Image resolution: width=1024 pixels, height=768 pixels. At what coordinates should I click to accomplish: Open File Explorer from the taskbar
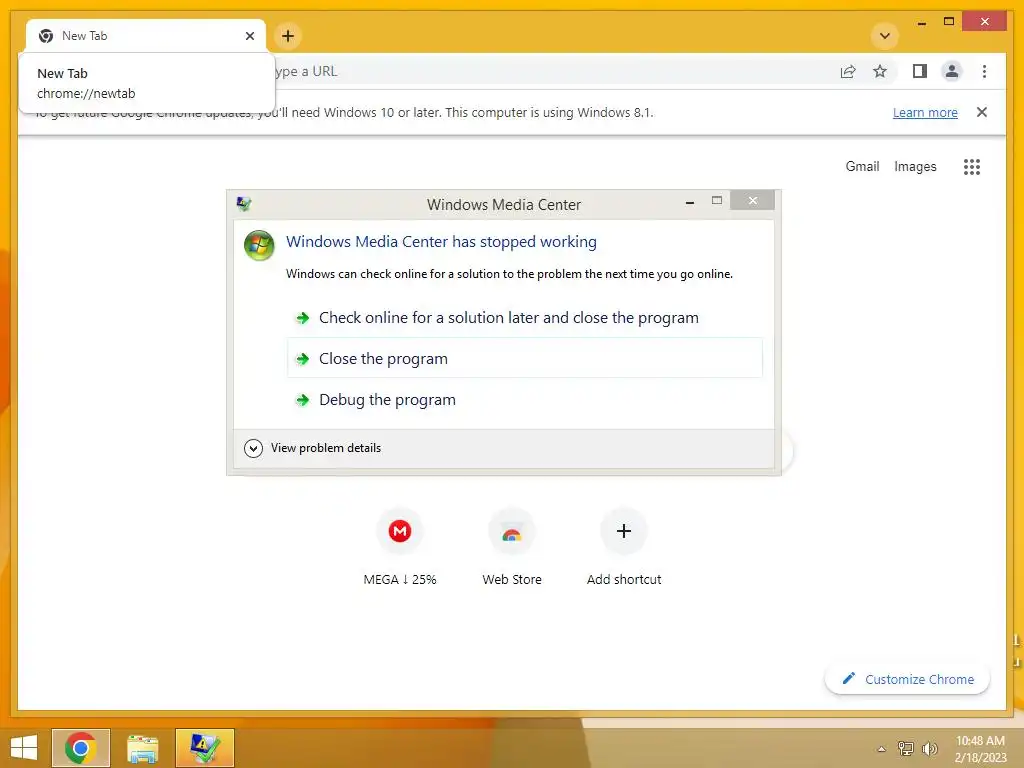pos(143,748)
